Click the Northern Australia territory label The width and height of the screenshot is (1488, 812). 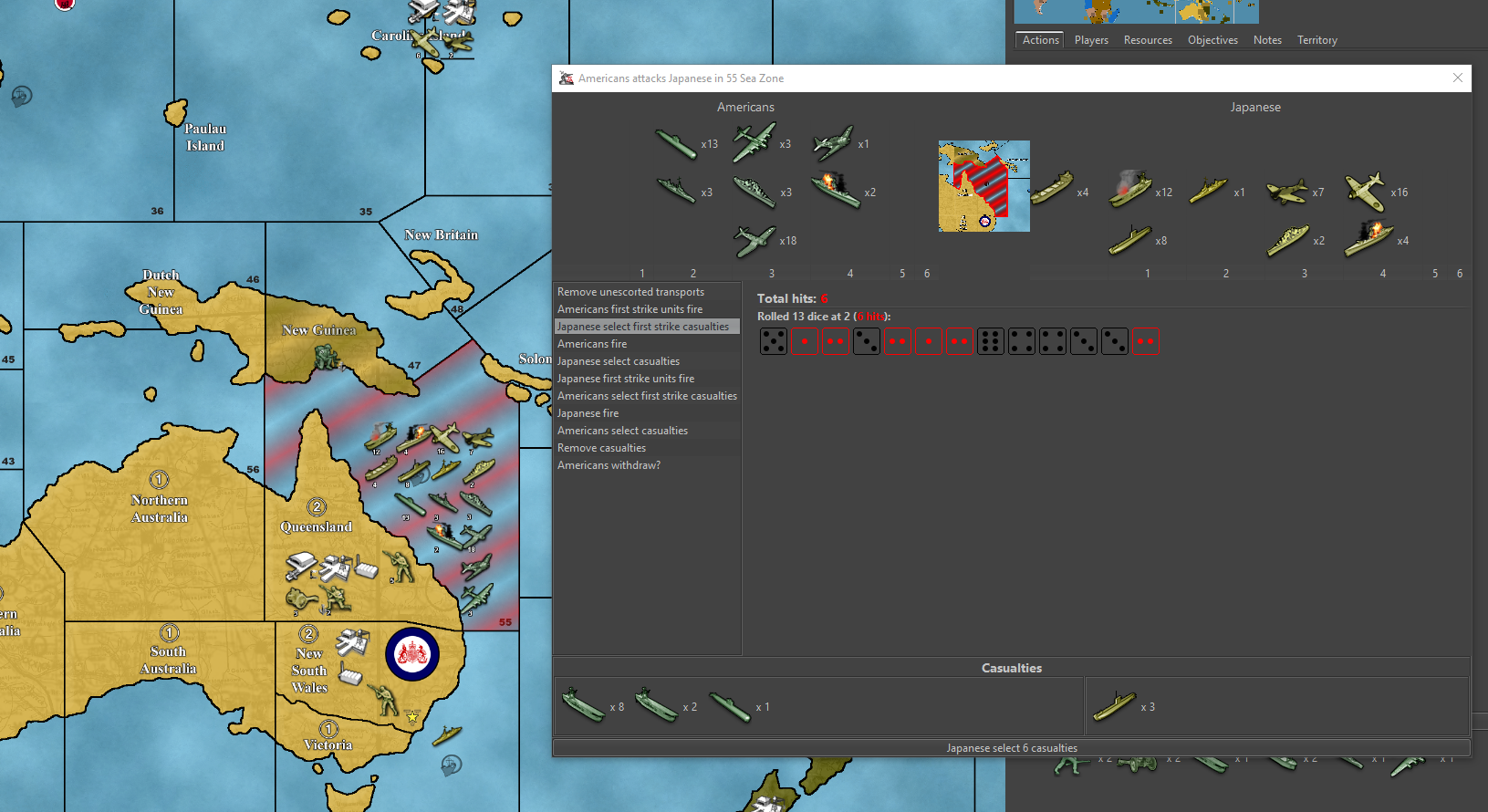(x=160, y=509)
